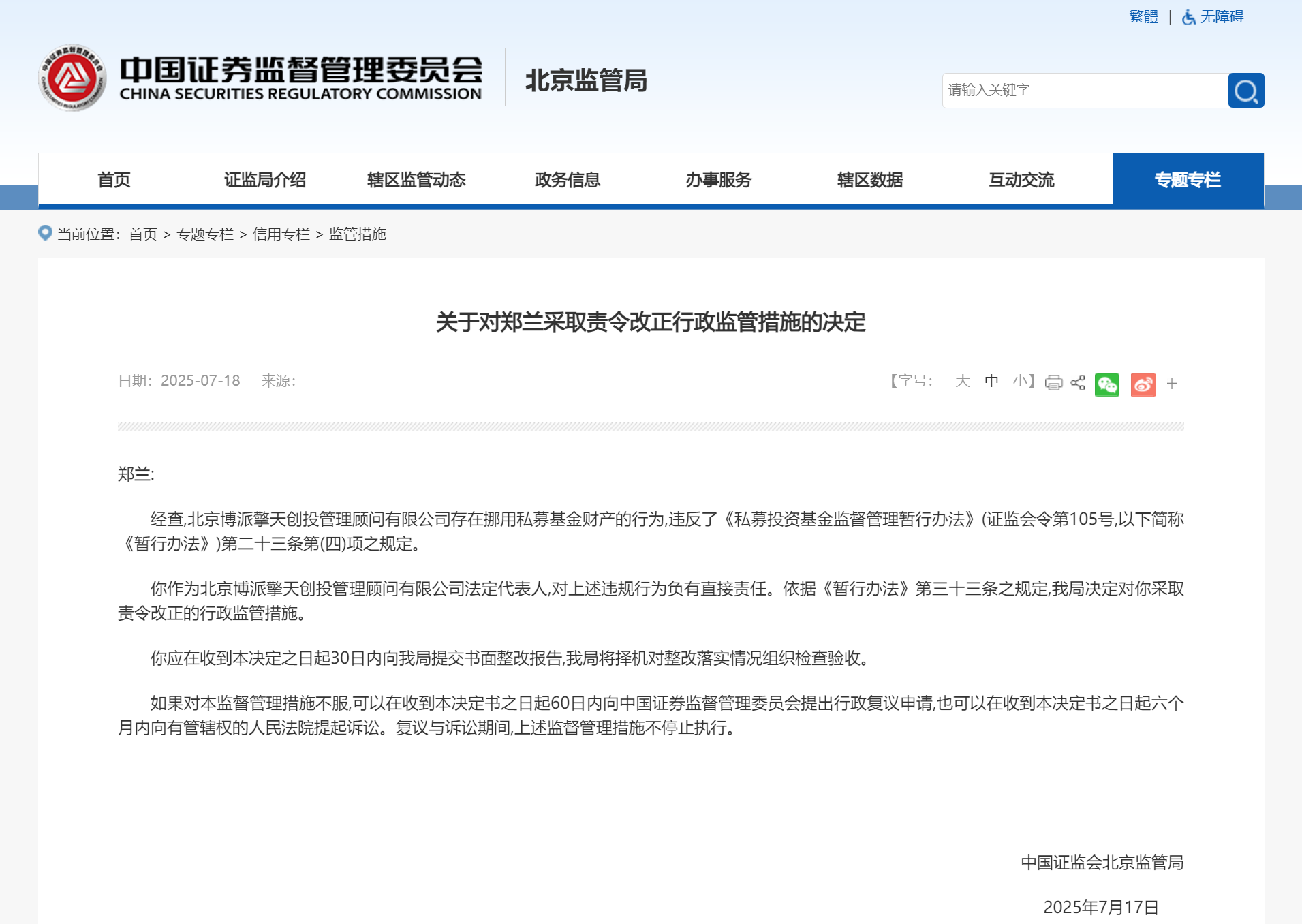Open more sharing options plus icon
Viewport: 1302px width, 924px height.
point(1171,384)
